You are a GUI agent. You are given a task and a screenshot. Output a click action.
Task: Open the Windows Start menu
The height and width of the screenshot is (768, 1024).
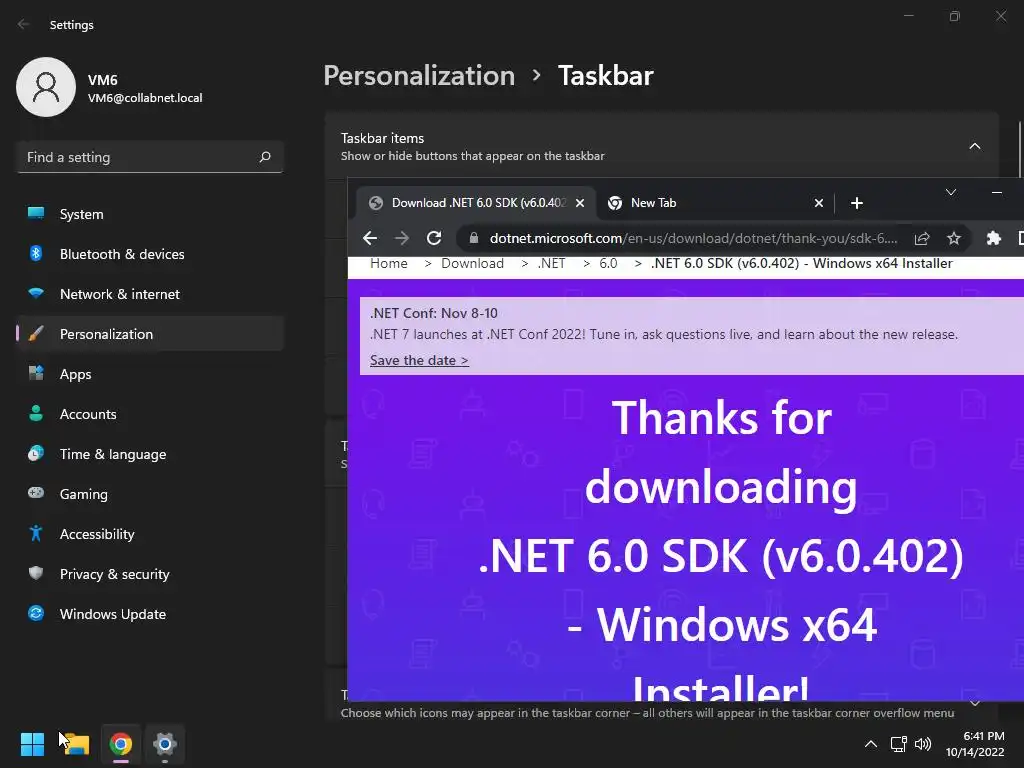(32, 744)
